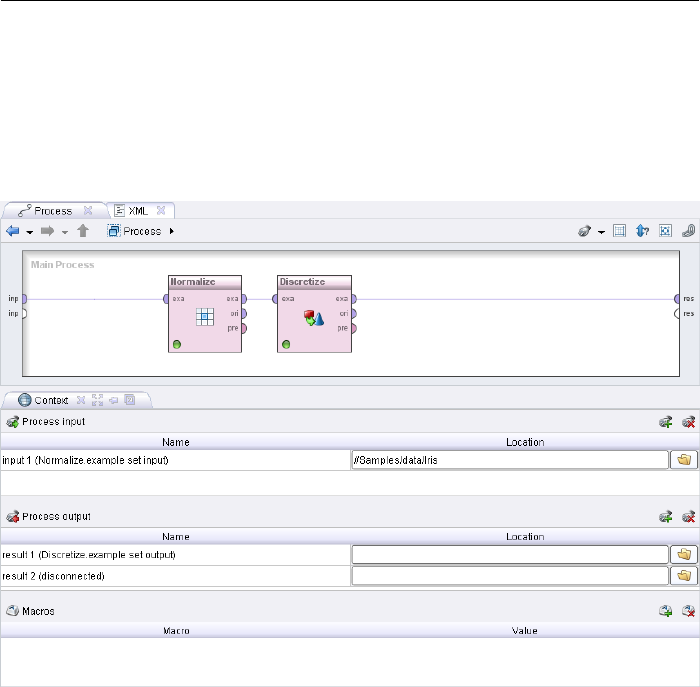Click the second res process result port

(677, 313)
